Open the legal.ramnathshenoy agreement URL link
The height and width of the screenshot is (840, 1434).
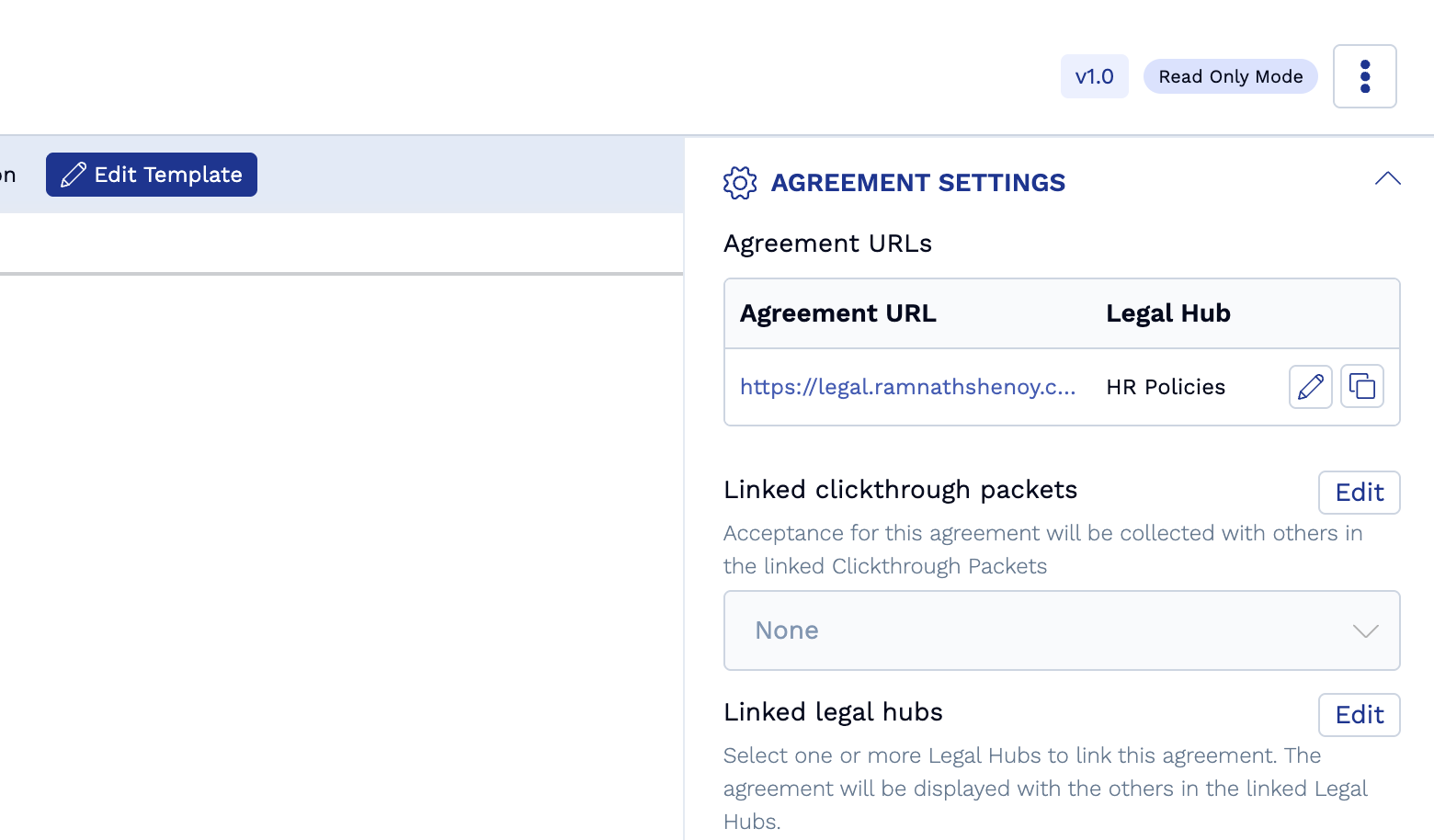(907, 387)
